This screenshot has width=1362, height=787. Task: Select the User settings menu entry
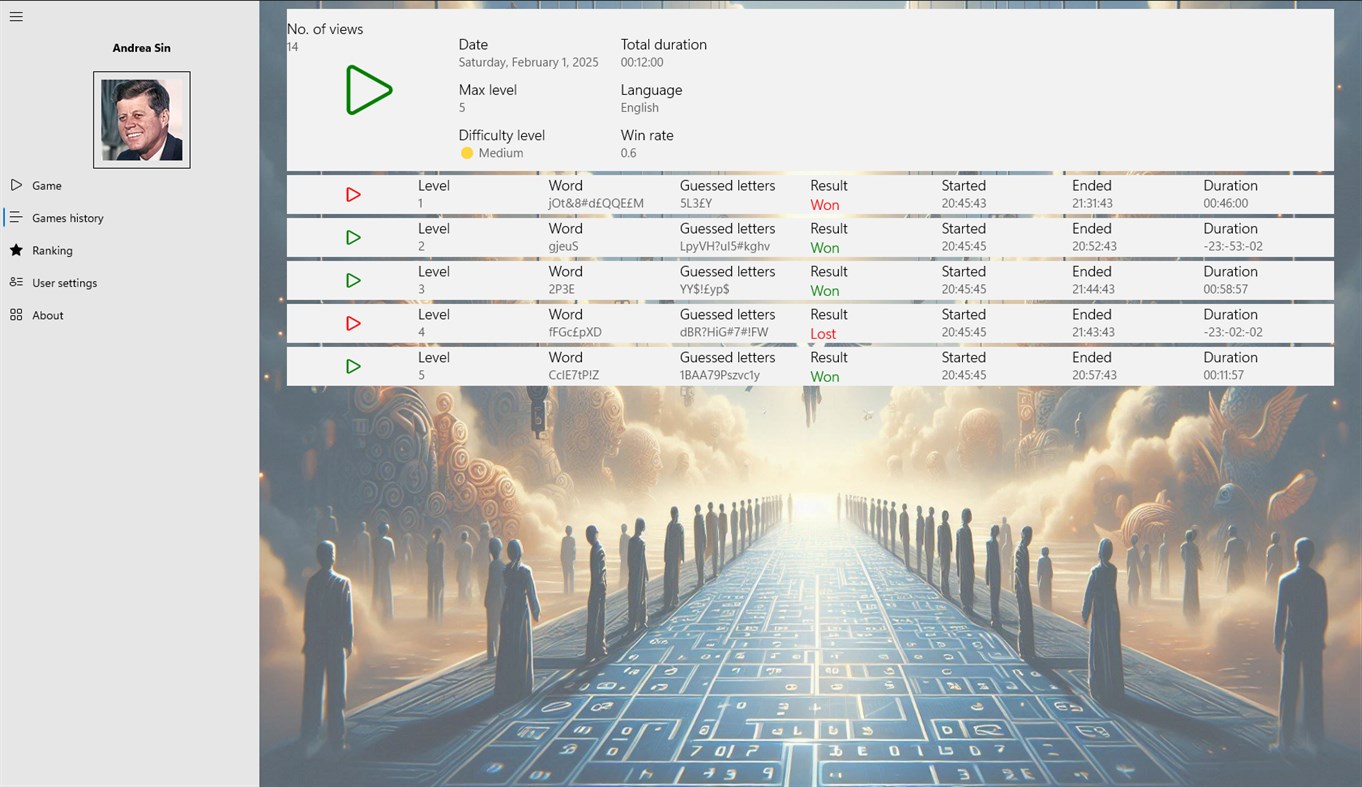[65, 282]
